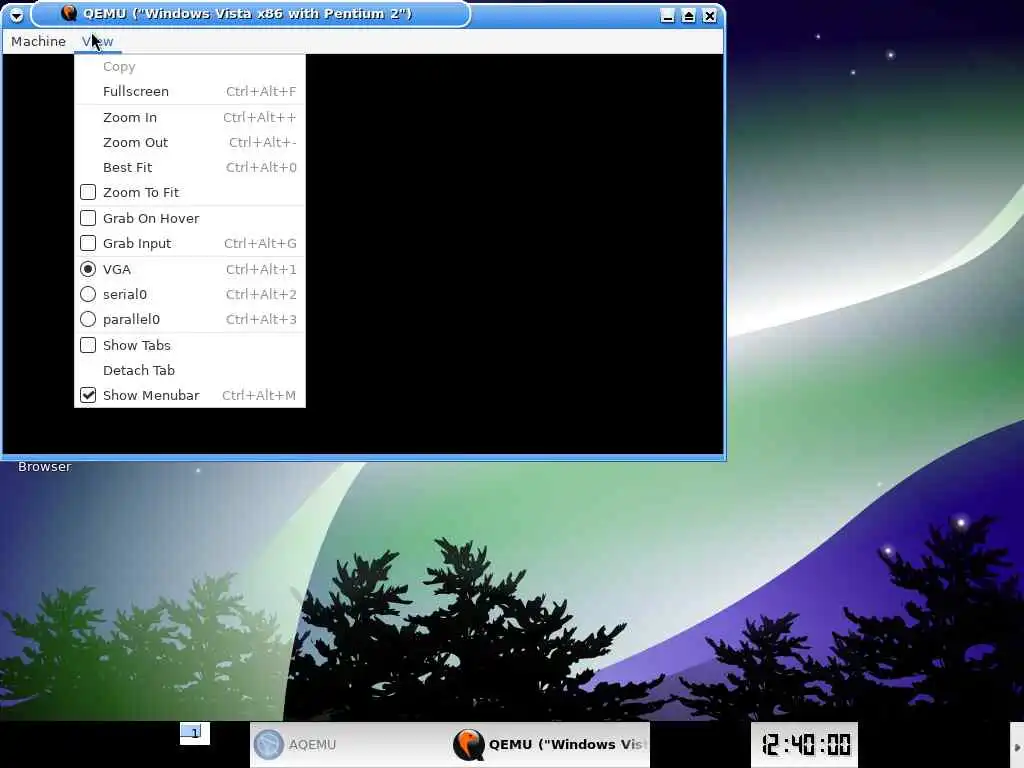Choose Best Fit option

pyautogui.click(x=189, y=167)
